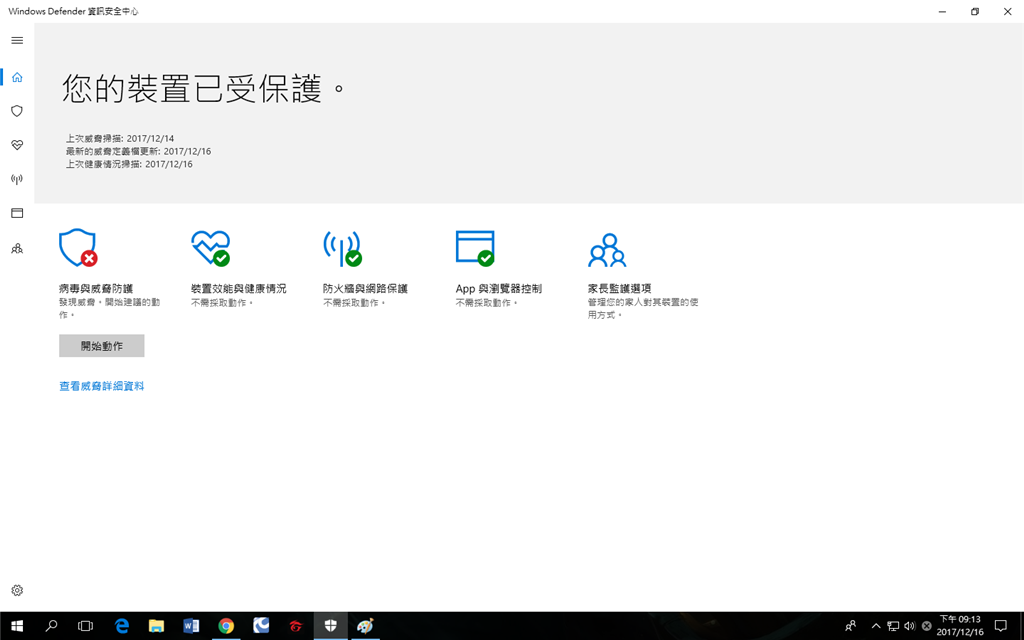Open App & browser control sidebar icon
The width and height of the screenshot is (1024, 640).
coord(17,213)
